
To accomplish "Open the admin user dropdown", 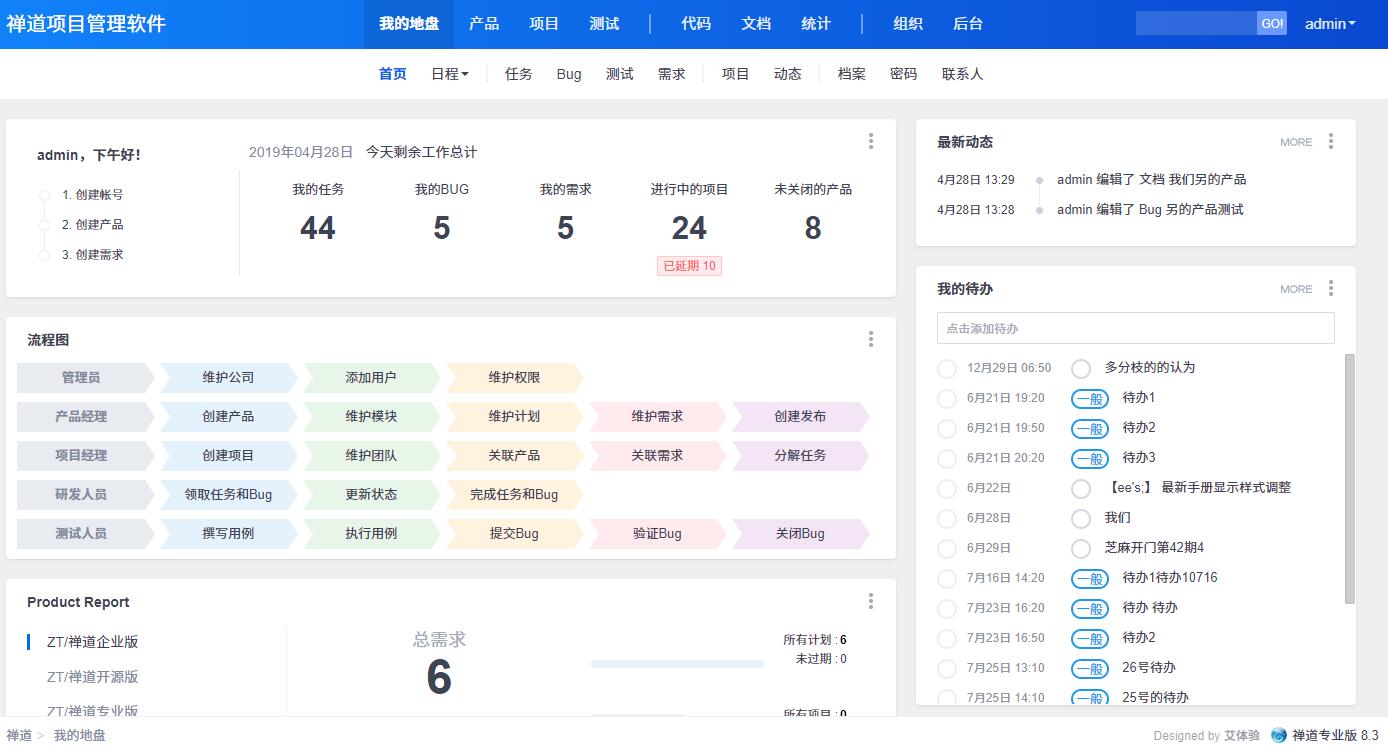I will [x=1330, y=24].
